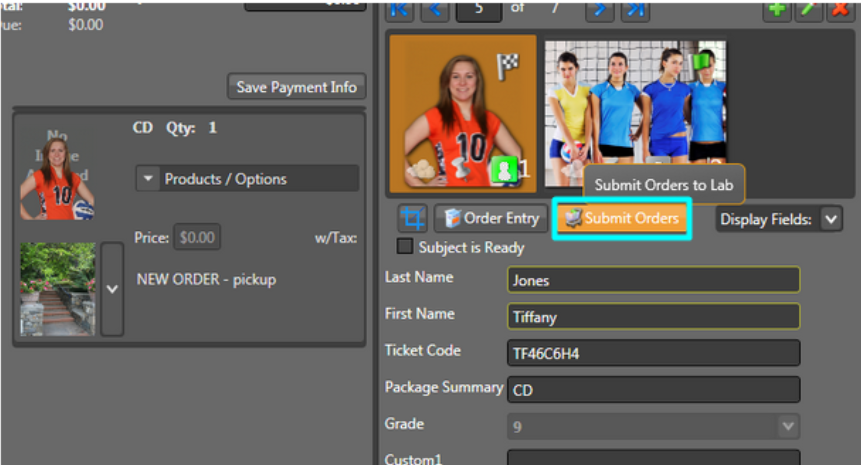Check the Subject is Ready box
This screenshot has width=861, height=465.
[x=405, y=246]
